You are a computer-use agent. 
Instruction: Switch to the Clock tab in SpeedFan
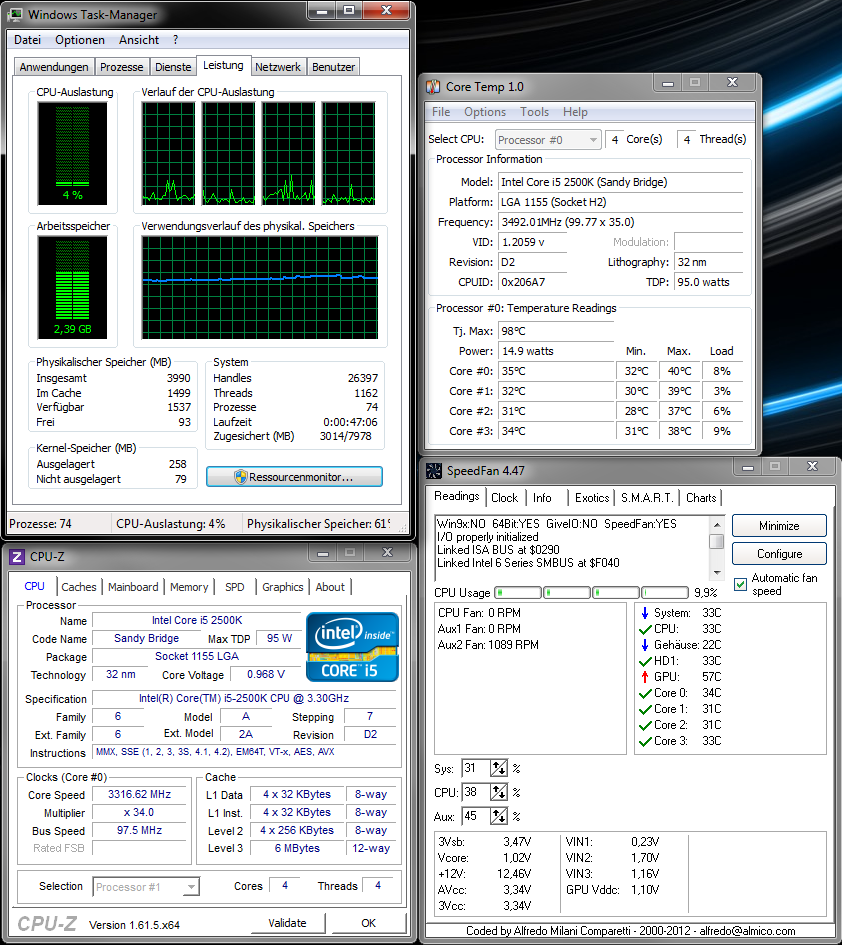pos(504,498)
